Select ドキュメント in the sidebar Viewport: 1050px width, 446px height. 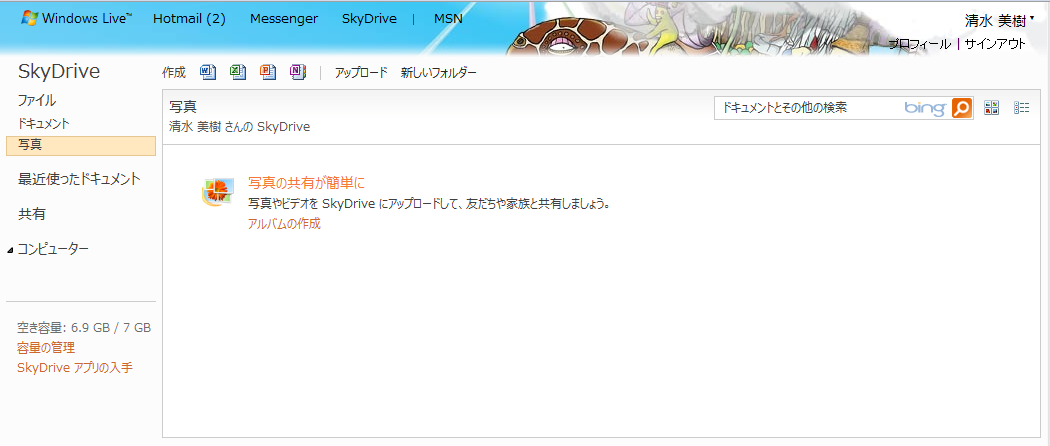click(x=44, y=124)
